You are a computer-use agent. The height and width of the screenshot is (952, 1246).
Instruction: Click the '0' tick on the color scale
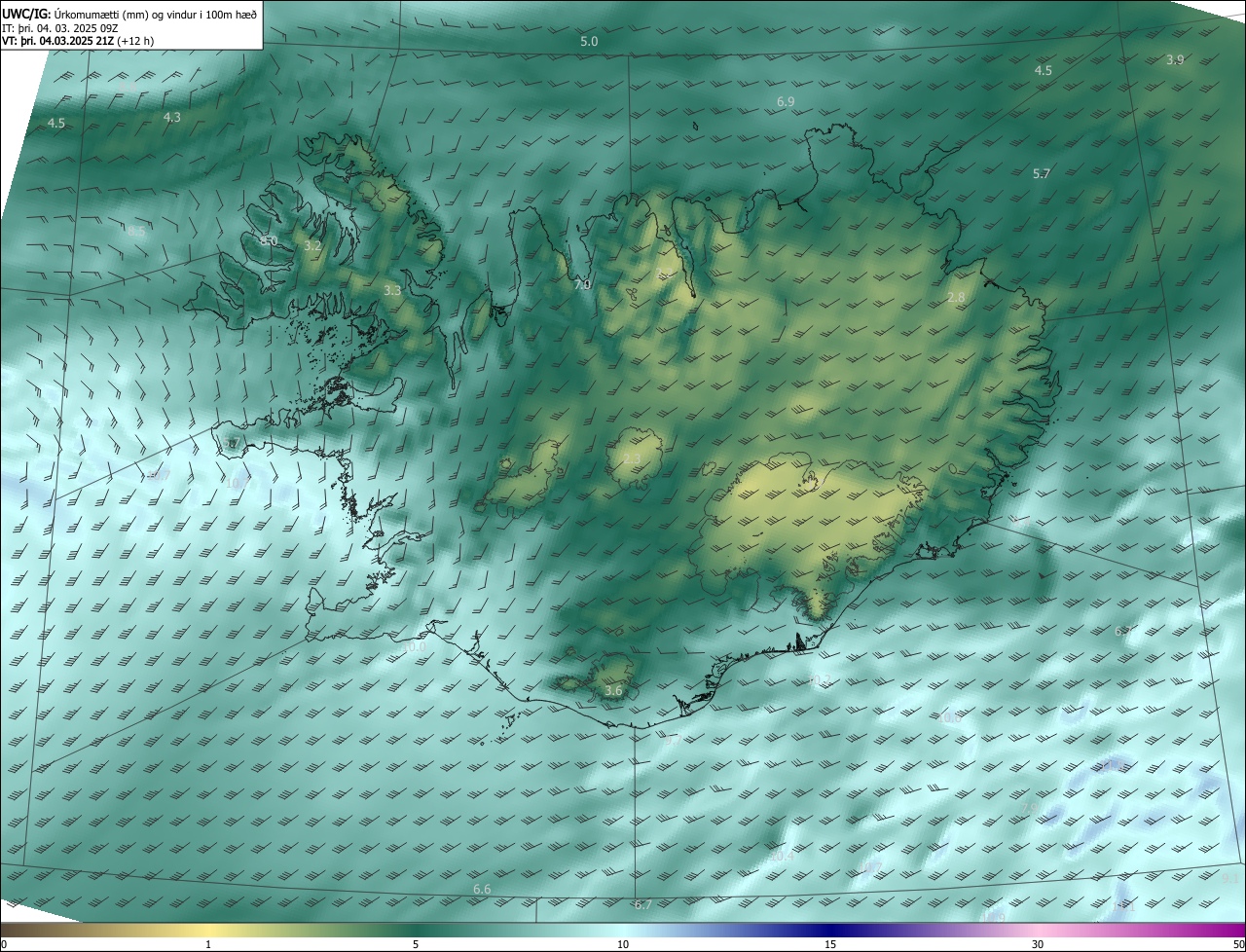[4, 944]
